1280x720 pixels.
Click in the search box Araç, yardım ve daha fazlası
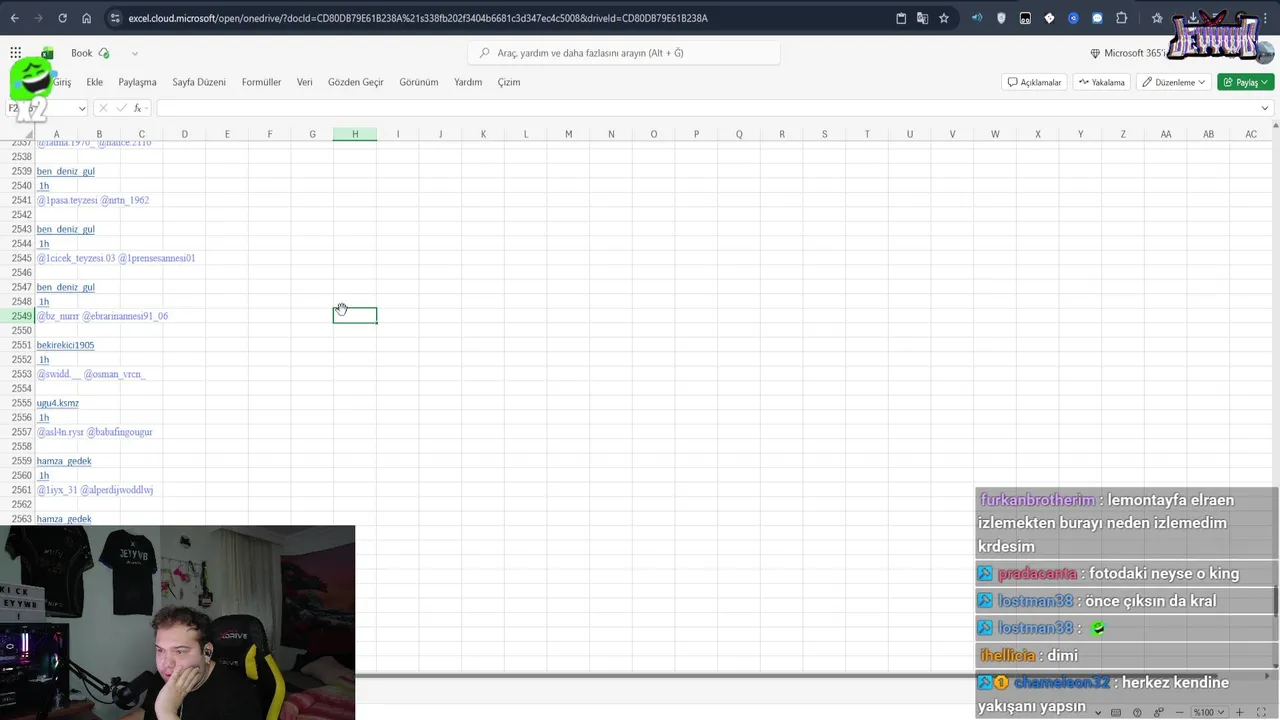624,53
